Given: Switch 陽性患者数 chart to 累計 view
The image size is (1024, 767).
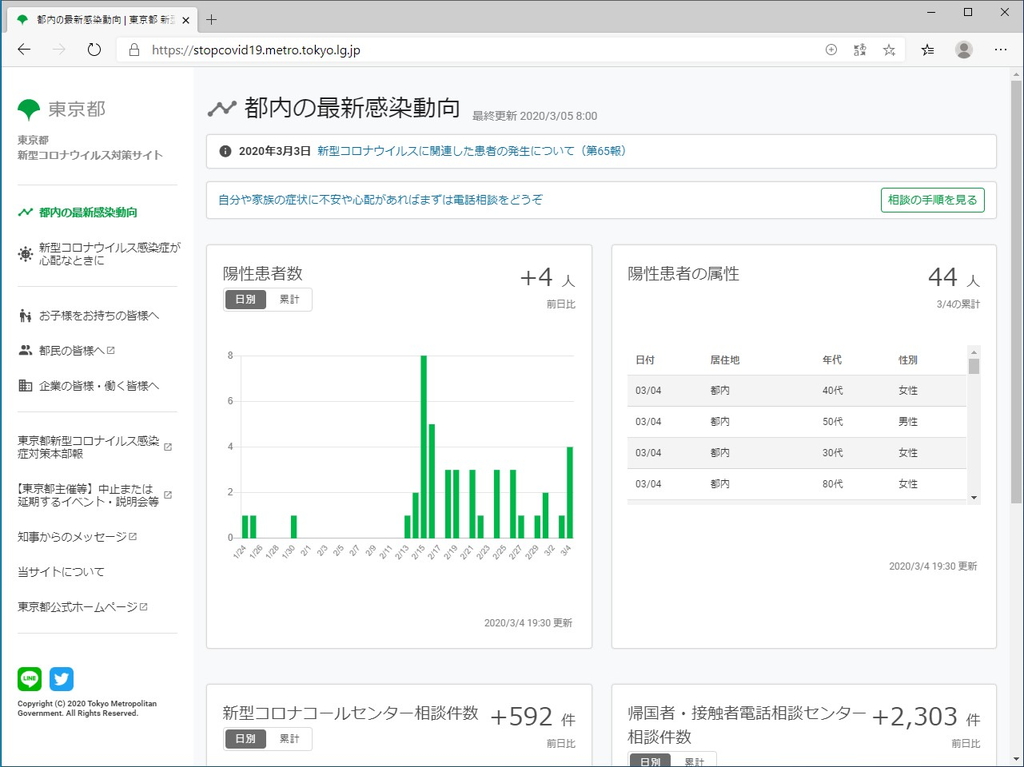Looking at the screenshot, I should (x=290, y=299).
